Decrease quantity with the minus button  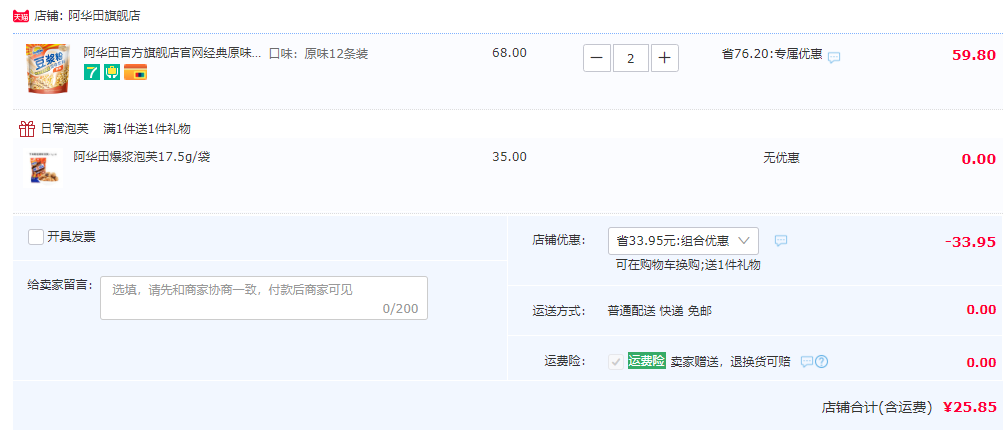click(597, 58)
